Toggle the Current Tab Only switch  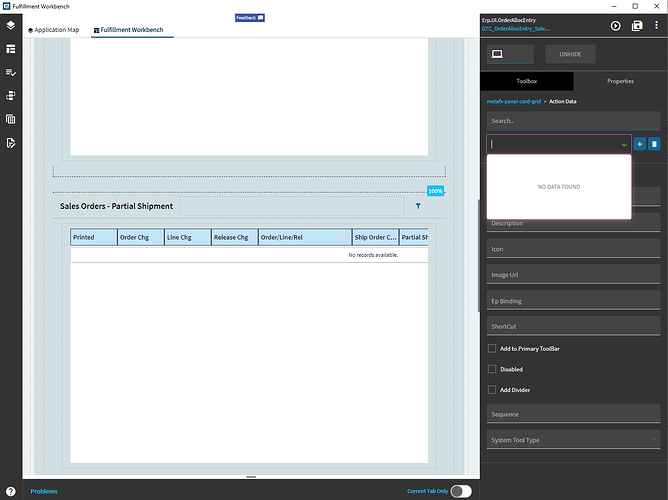pyautogui.click(x=461, y=491)
